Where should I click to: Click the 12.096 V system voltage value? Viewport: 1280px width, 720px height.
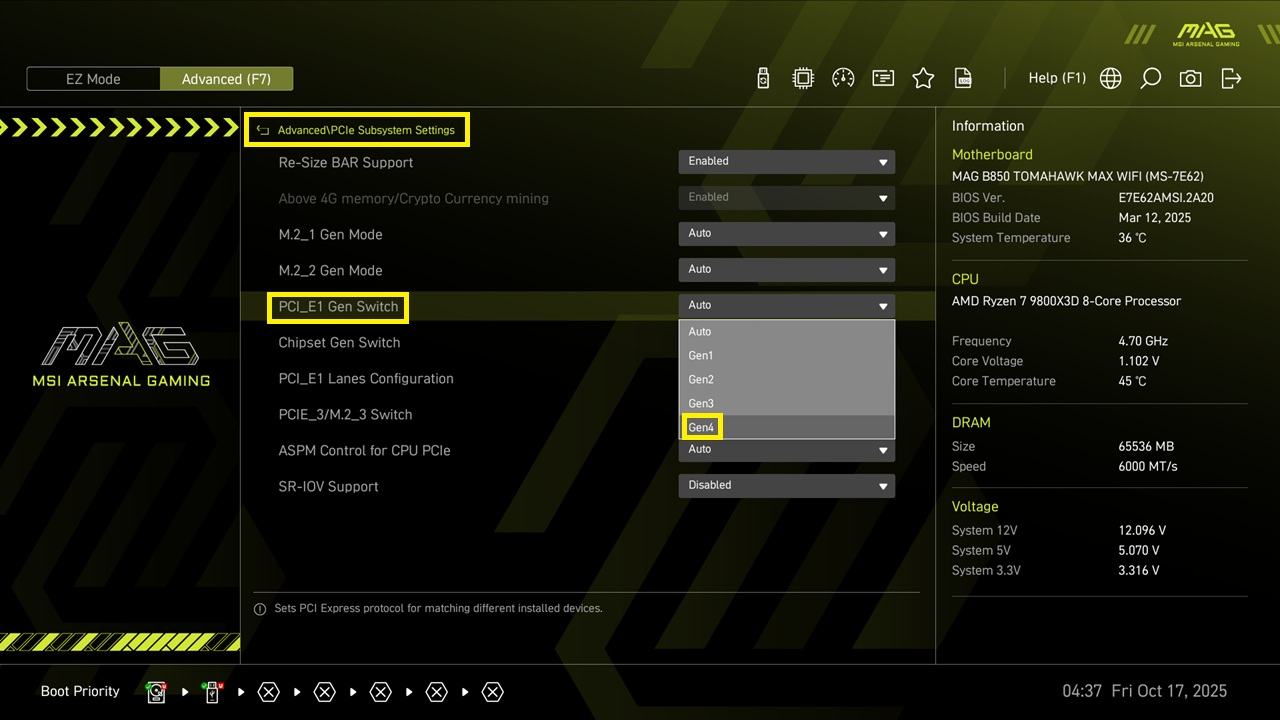(1142, 530)
